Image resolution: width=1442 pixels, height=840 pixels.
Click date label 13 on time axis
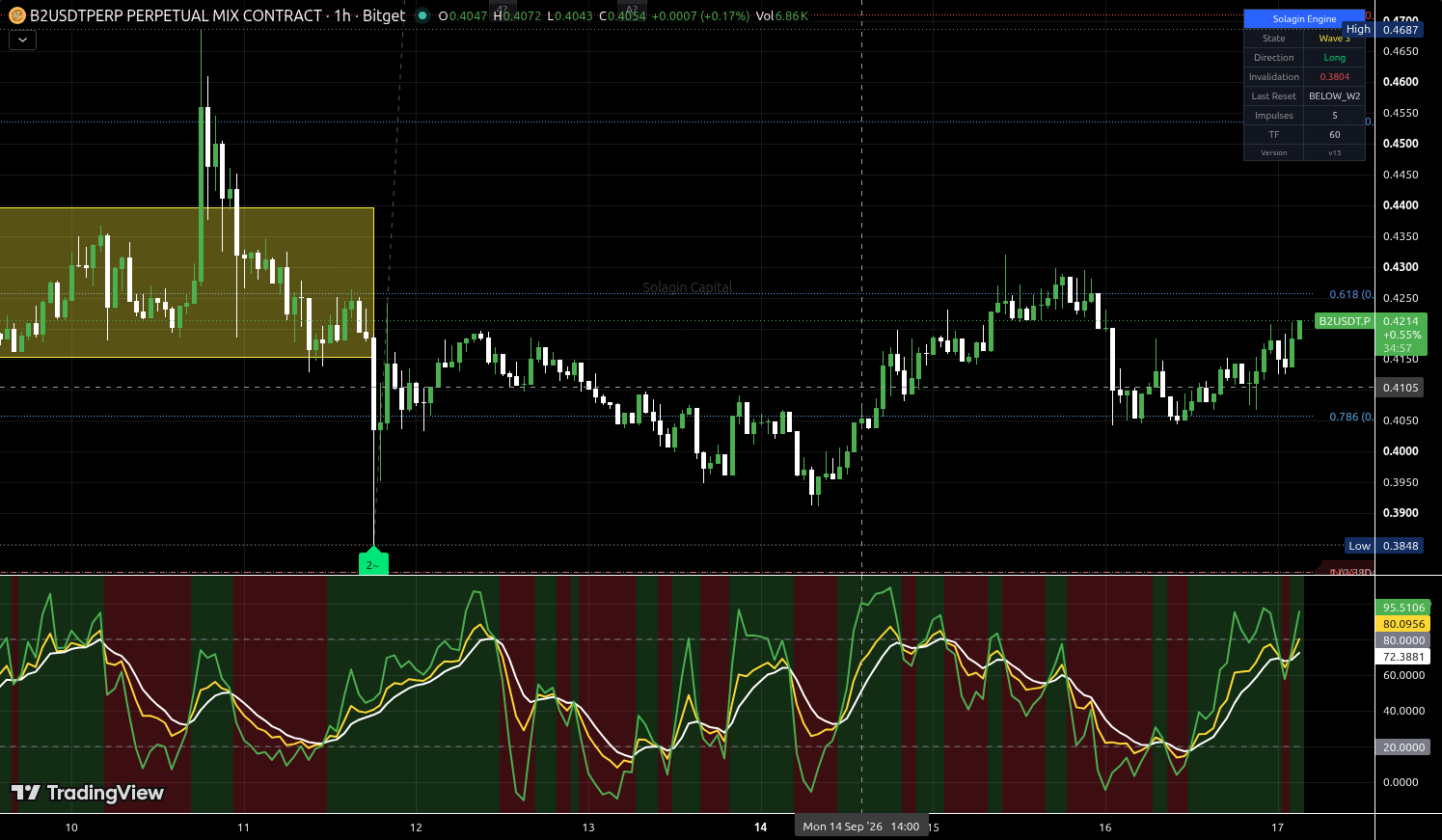[x=588, y=827]
